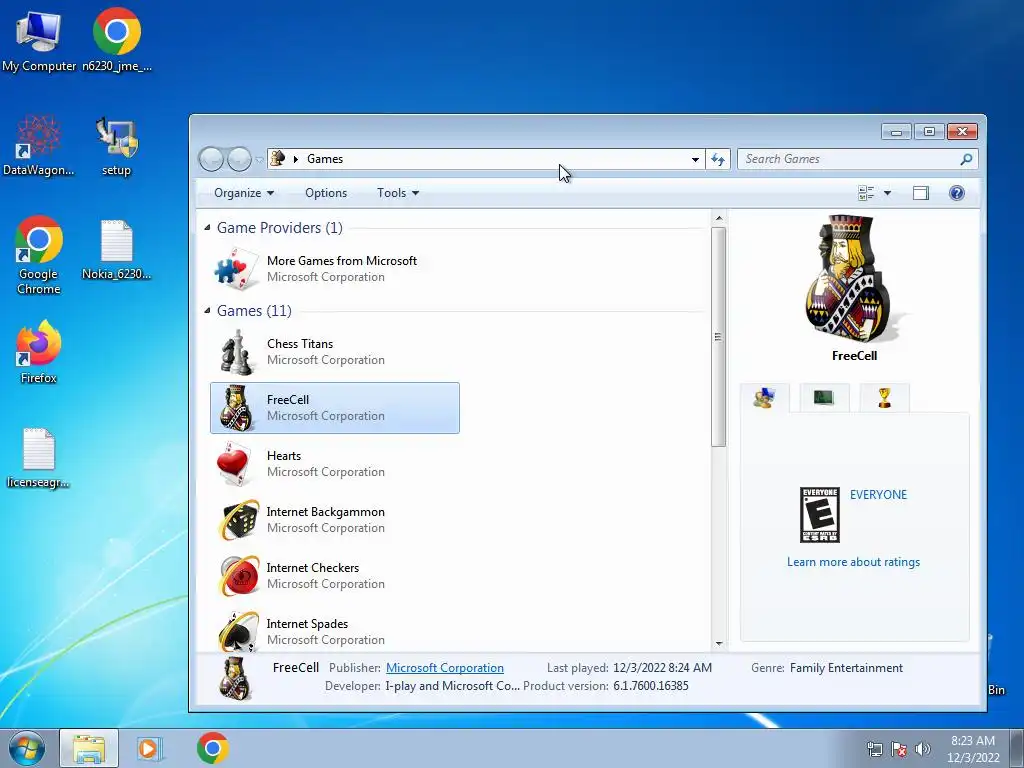The width and height of the screenshot is (1024, 768).
Task: Open the Chess Titans game icon
Action: (236, 352)
